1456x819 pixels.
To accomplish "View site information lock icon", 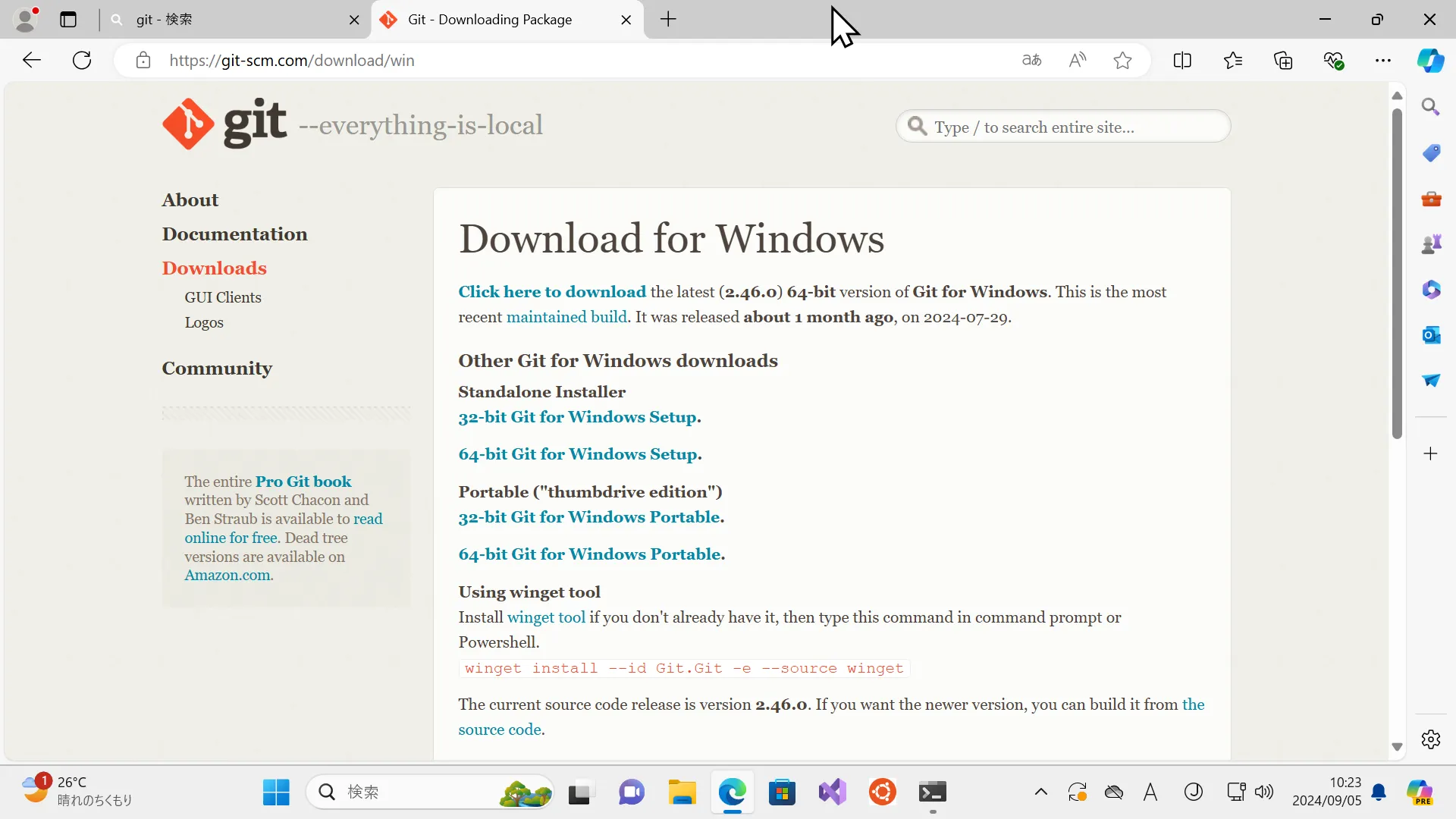I will click(143, 61).
